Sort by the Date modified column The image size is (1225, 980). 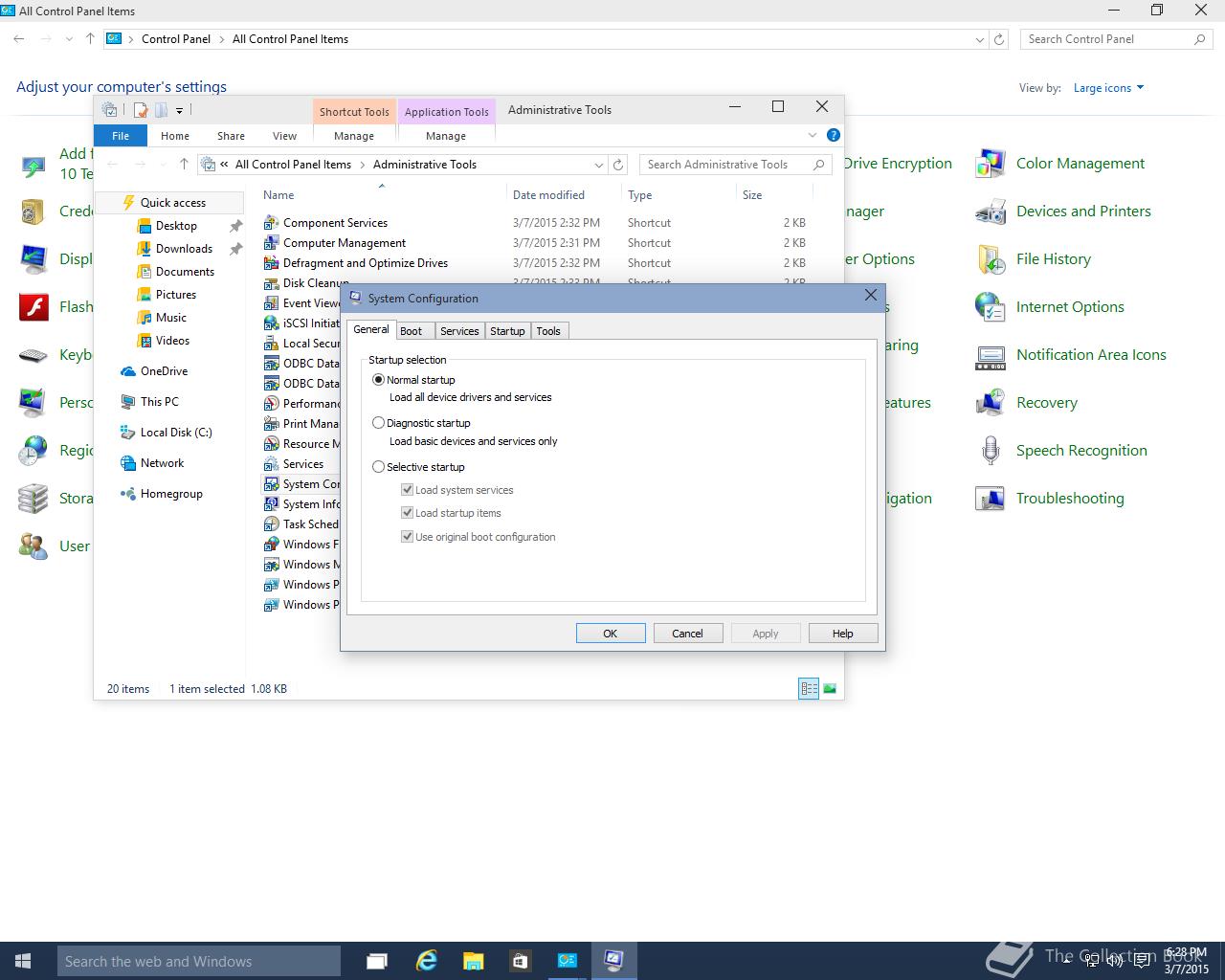click(548, 195)
